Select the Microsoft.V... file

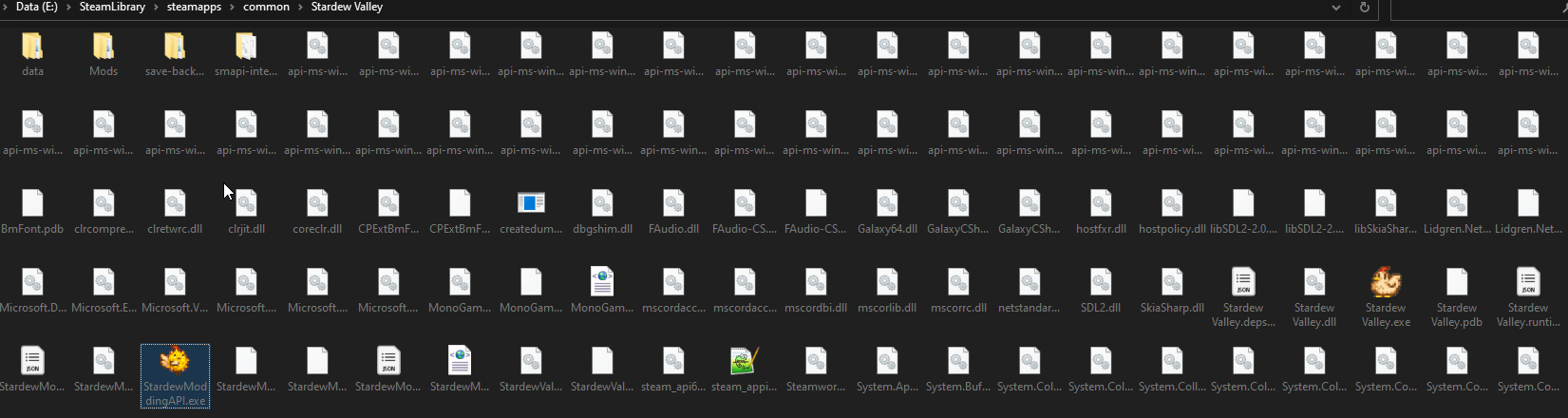175,291
